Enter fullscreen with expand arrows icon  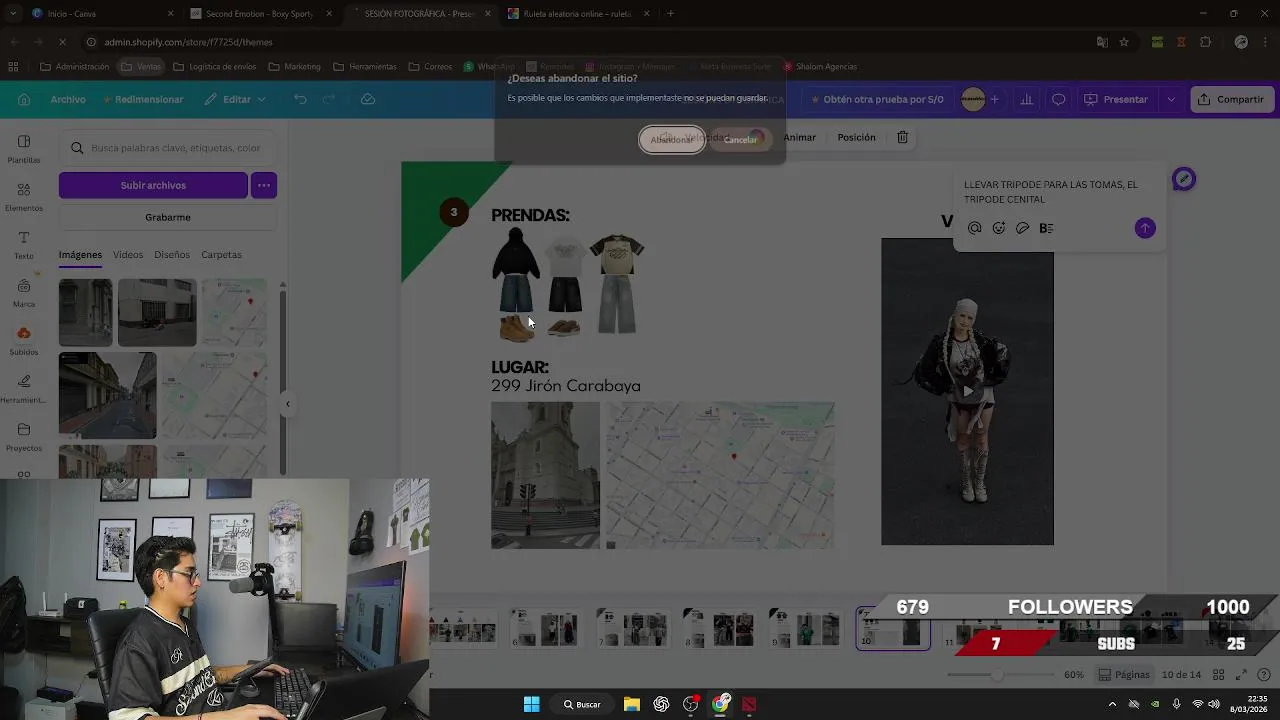point(1241,675)
